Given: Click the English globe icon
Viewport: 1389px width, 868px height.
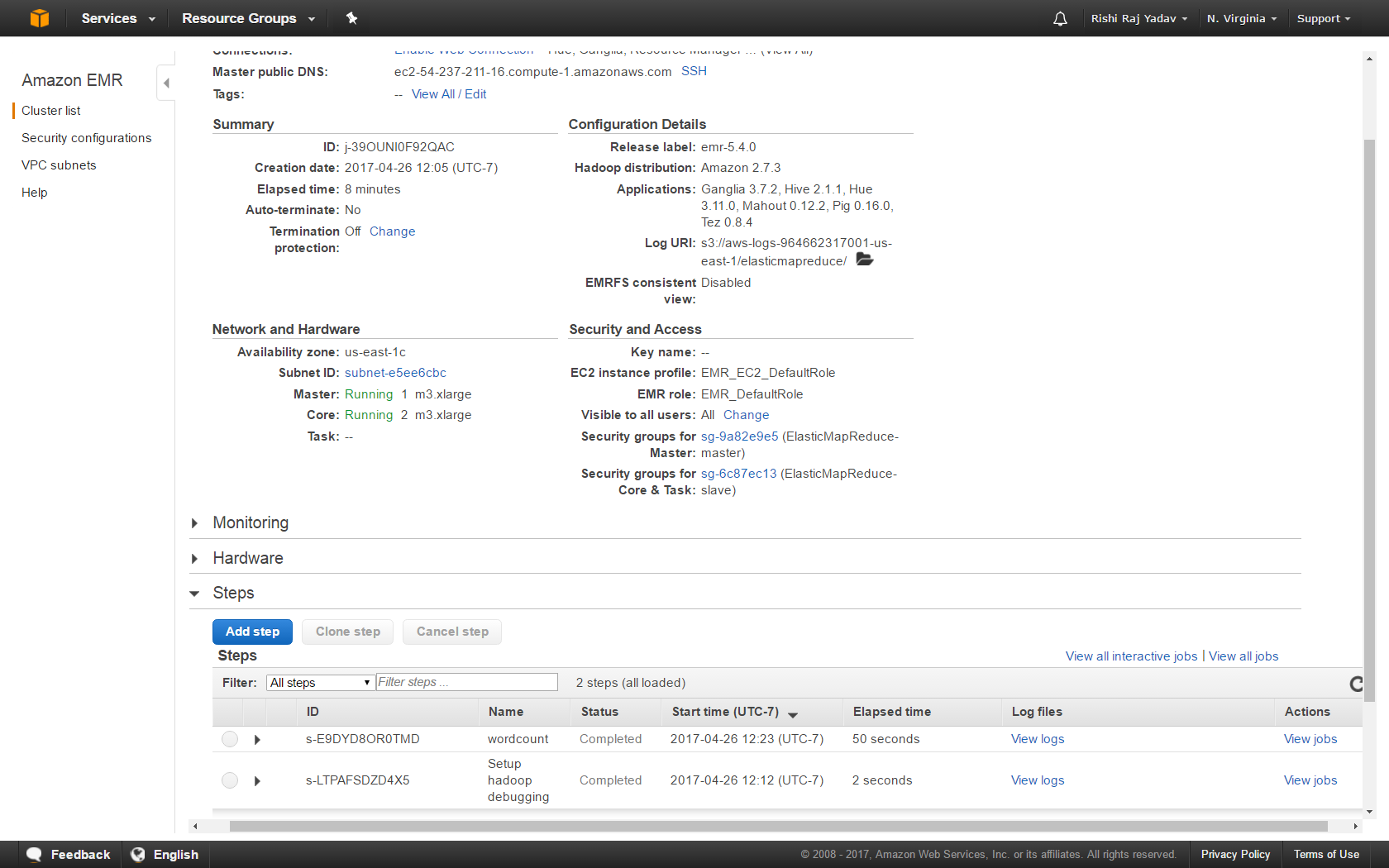Looking at the screenshot, I should tap(138, 854).
